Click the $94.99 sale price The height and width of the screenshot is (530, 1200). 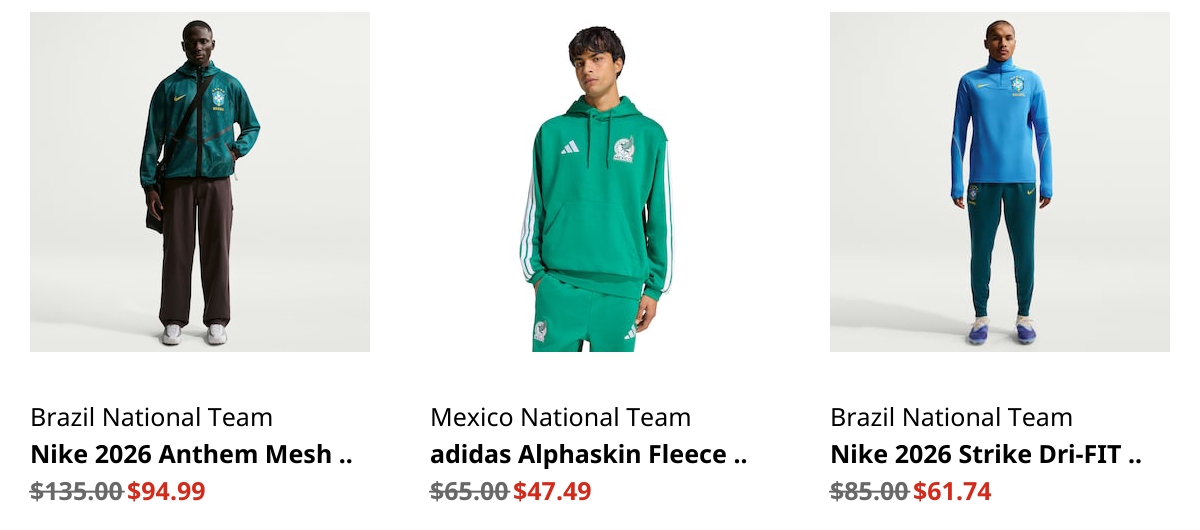(x=166, y=492)
